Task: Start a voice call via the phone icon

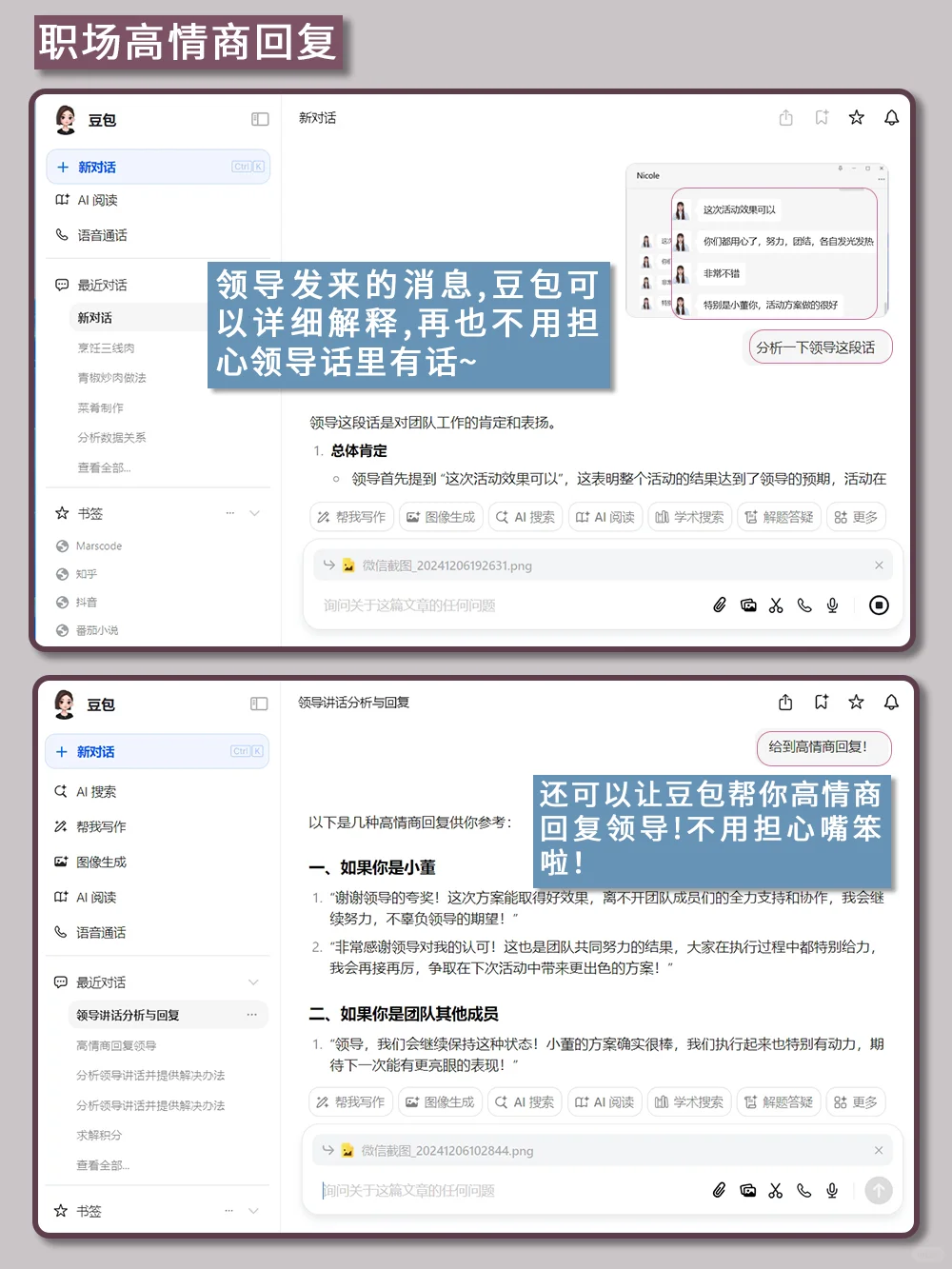Action: (x=804, y=605)
